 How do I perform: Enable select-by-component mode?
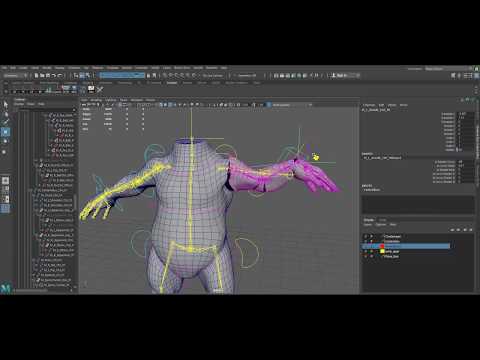[x=88, y=76]
